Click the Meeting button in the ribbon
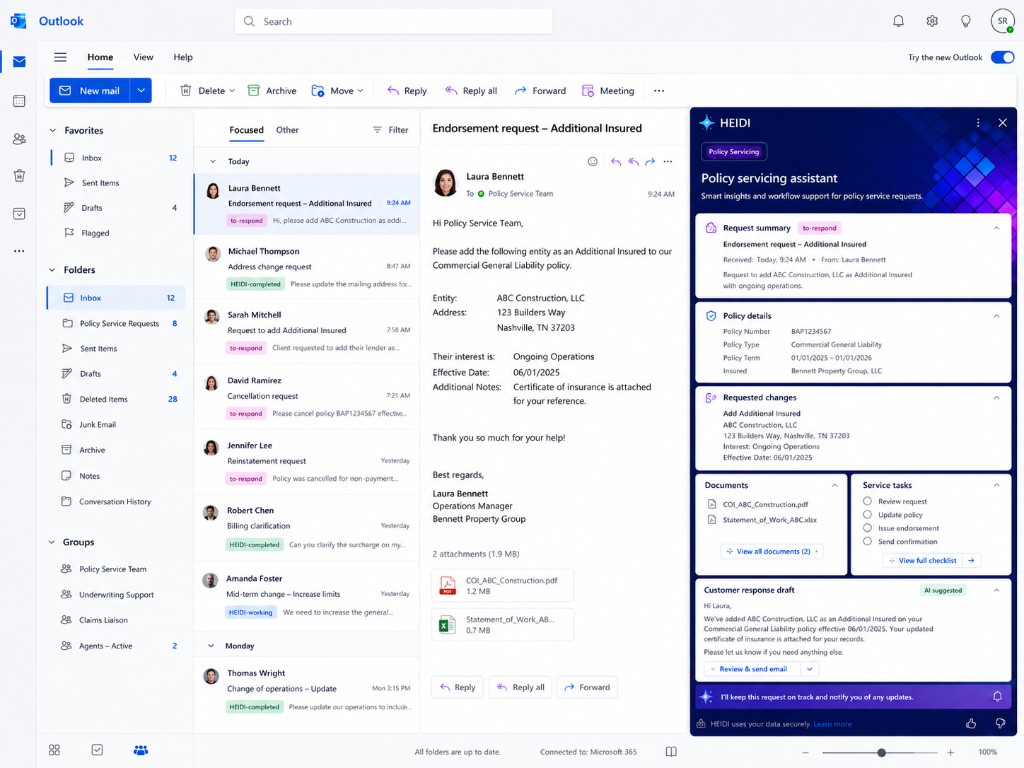 click(608, 91)
